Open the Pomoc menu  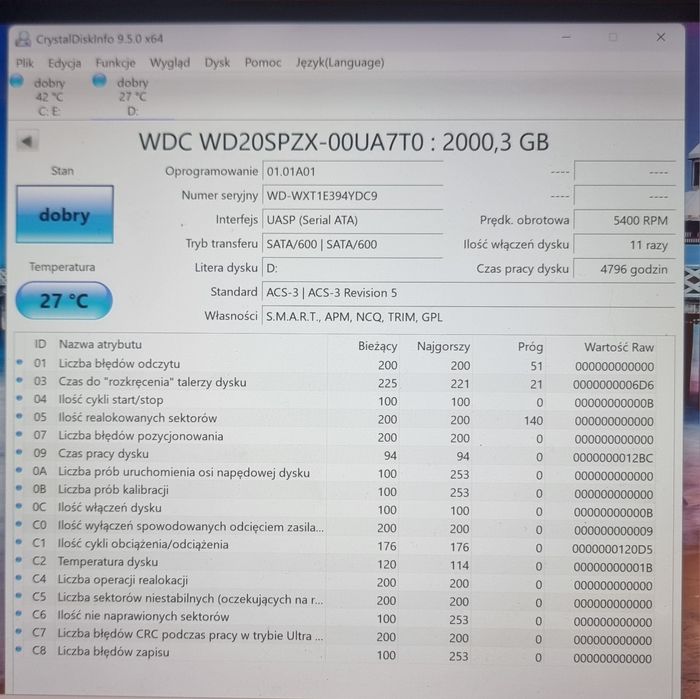(262, 62)
